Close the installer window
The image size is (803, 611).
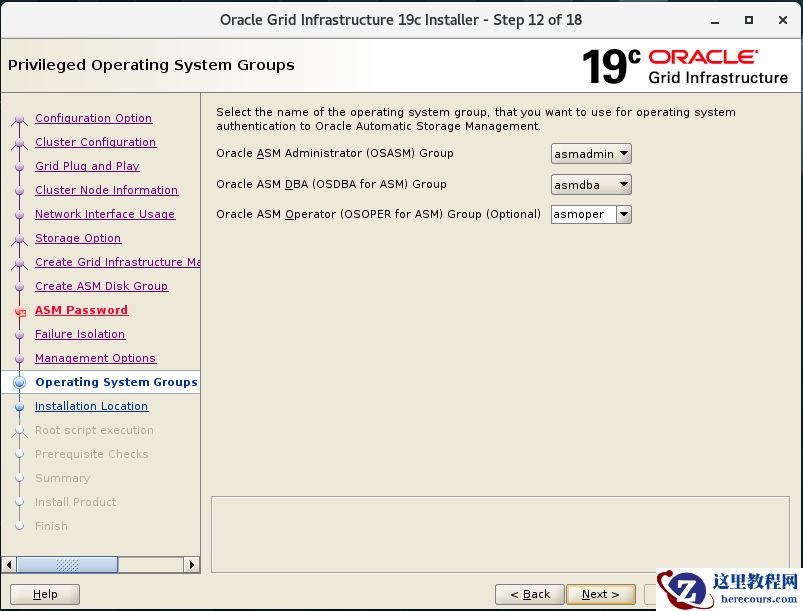pyautogui.click(x=783, y=20)
